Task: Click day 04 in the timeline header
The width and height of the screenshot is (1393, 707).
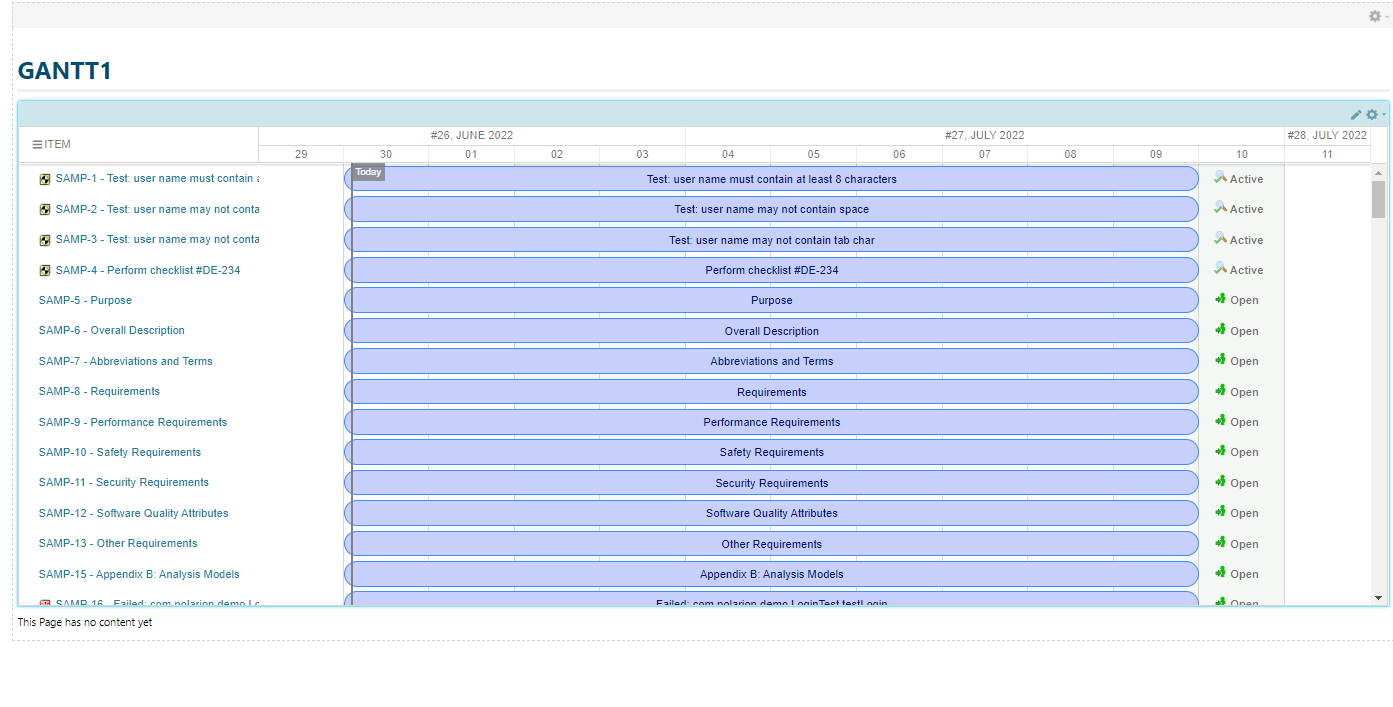Action: tap(728, 154)
